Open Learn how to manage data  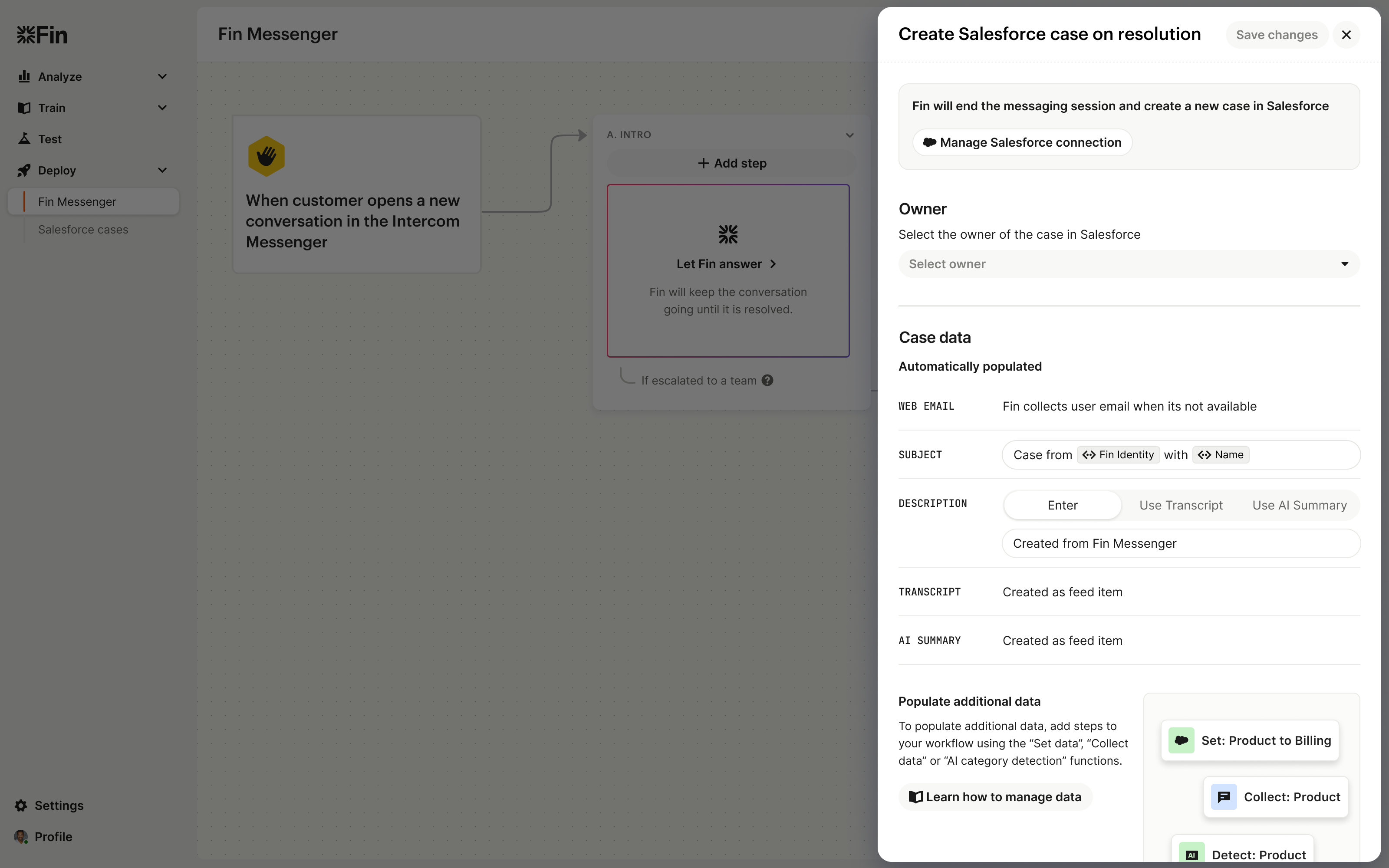click(995, 797)
